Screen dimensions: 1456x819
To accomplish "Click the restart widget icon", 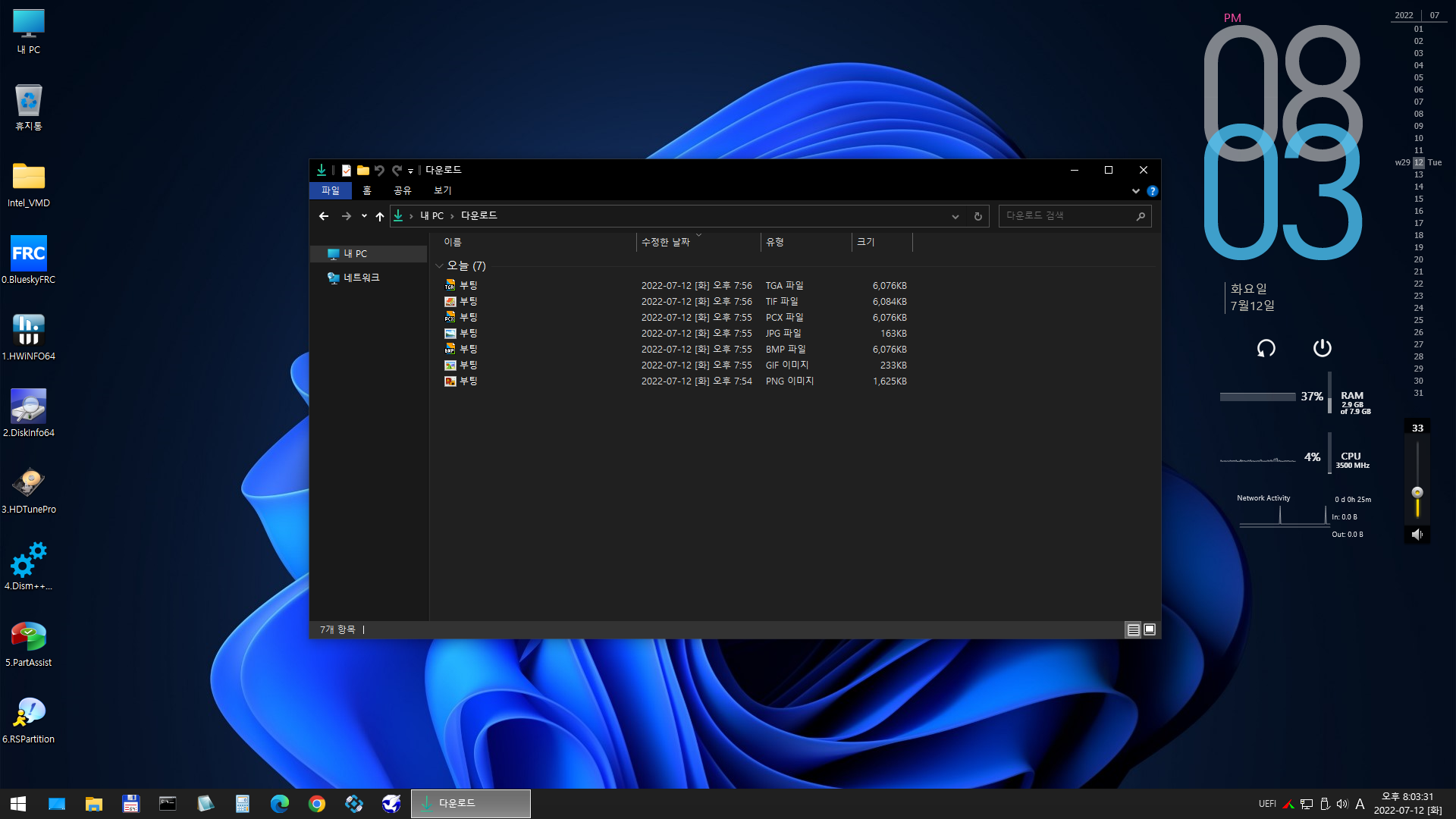I will [1266, 348].
